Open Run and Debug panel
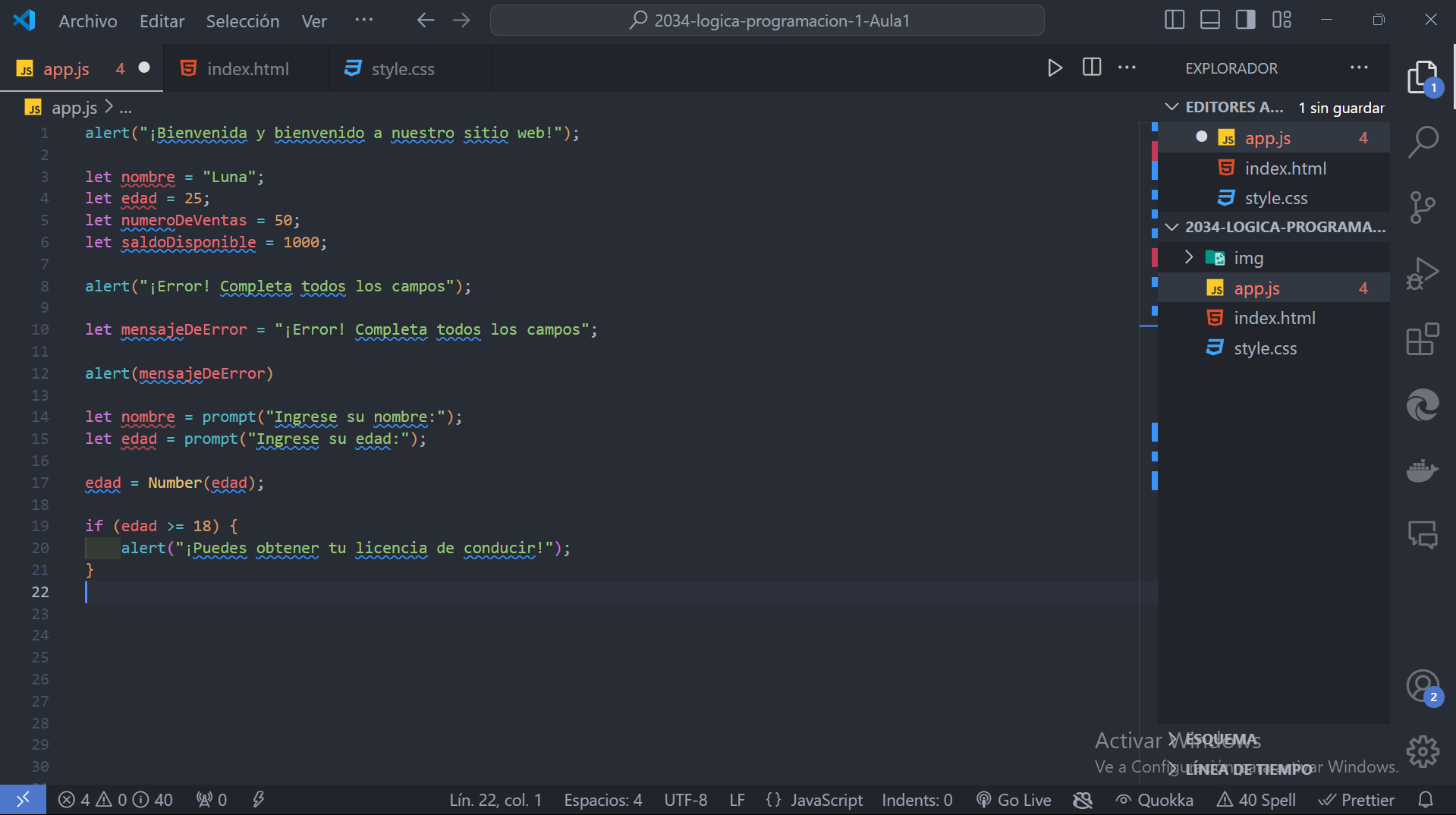 pyautogui.click(x=1424, y=273)
